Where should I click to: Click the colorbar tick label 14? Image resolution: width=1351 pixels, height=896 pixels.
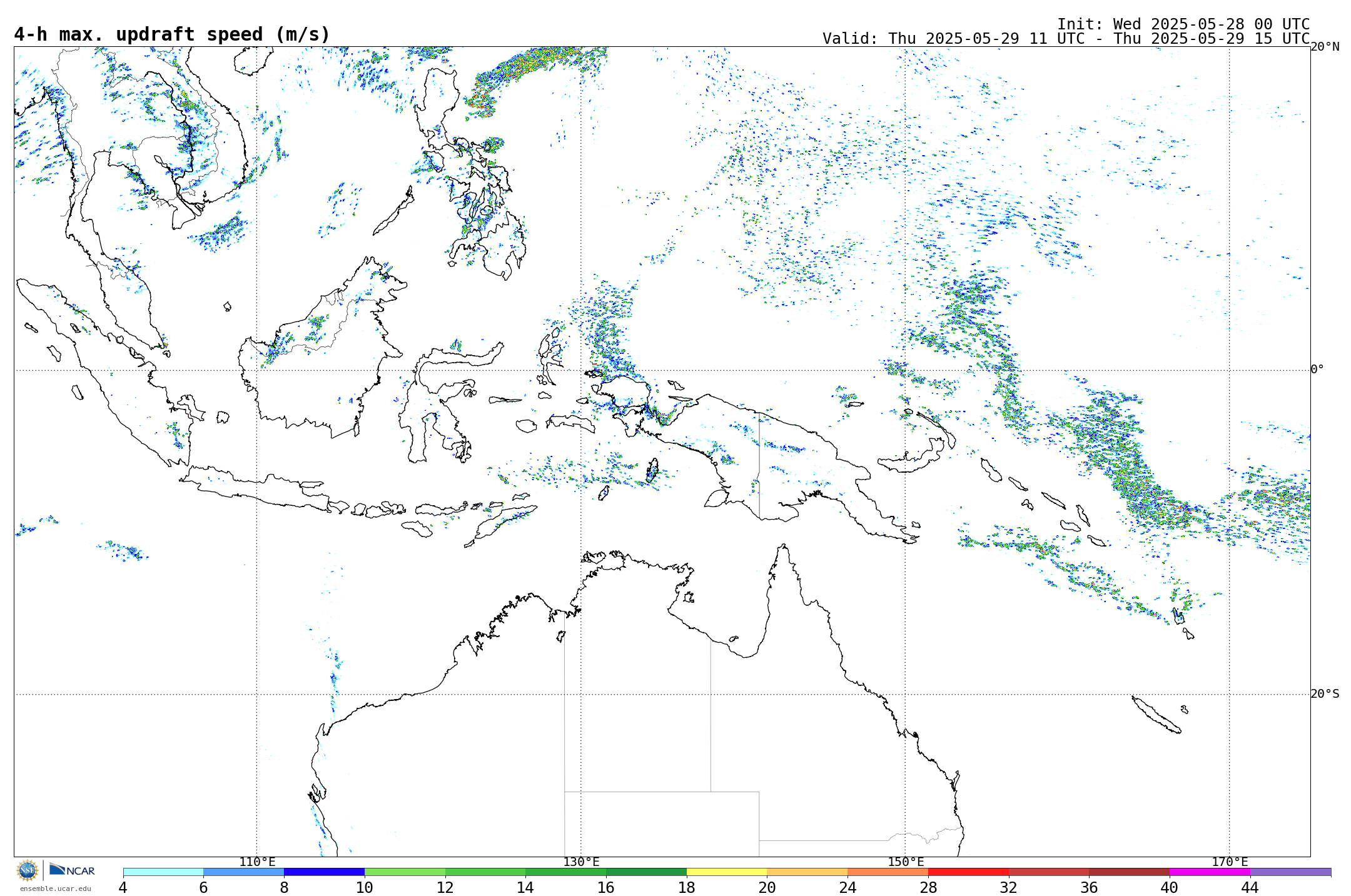[x=525, y=887]
